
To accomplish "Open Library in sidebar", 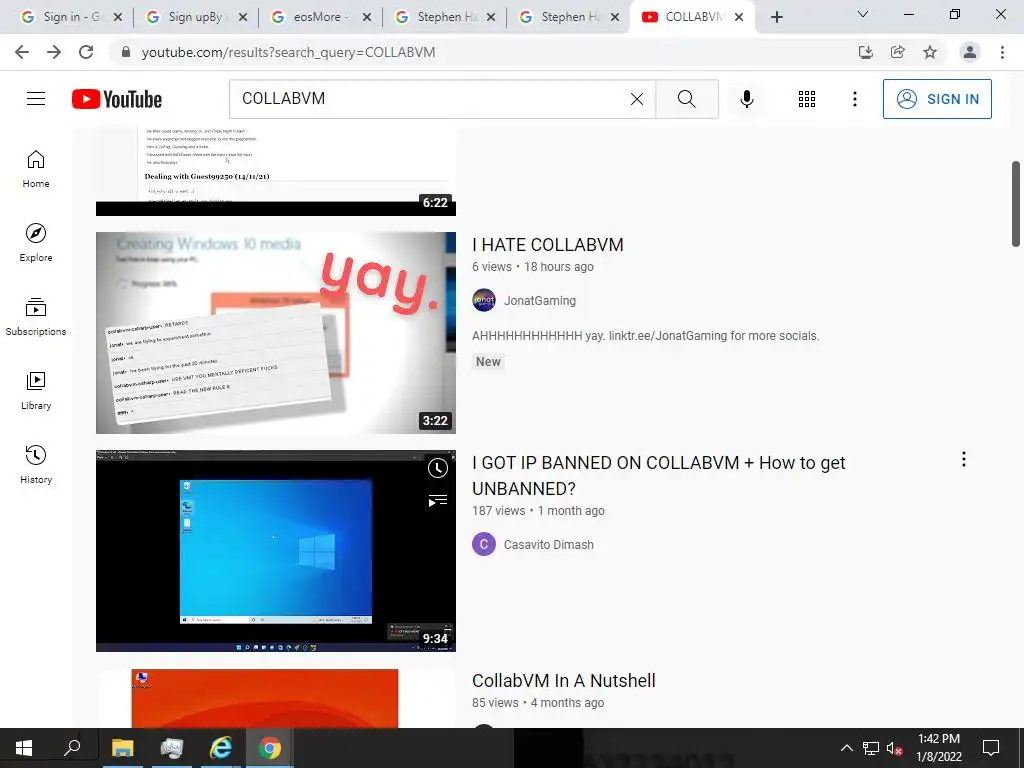I will (36, 391).
